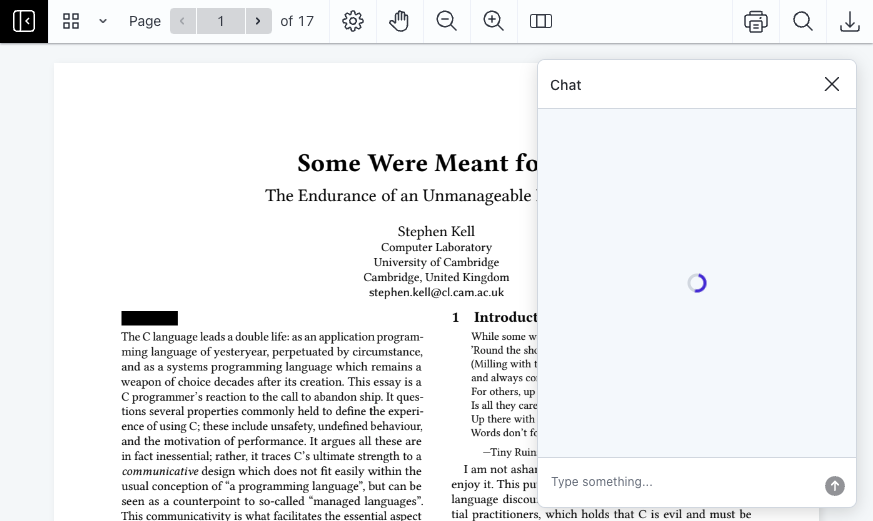Click the Chat panel header title
Image resolution: width=873 pixels, height=521 pixels.
[566, 85]
